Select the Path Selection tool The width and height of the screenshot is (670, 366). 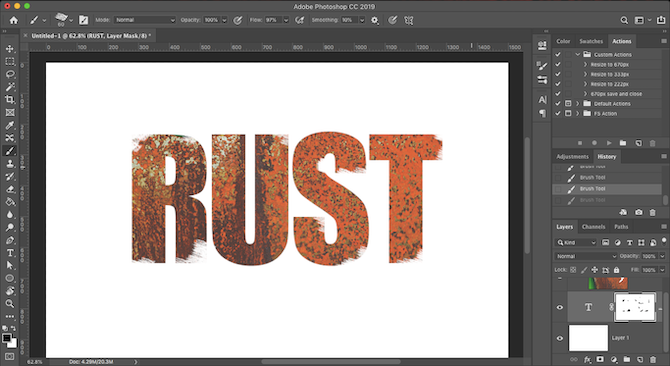point(10,265)
